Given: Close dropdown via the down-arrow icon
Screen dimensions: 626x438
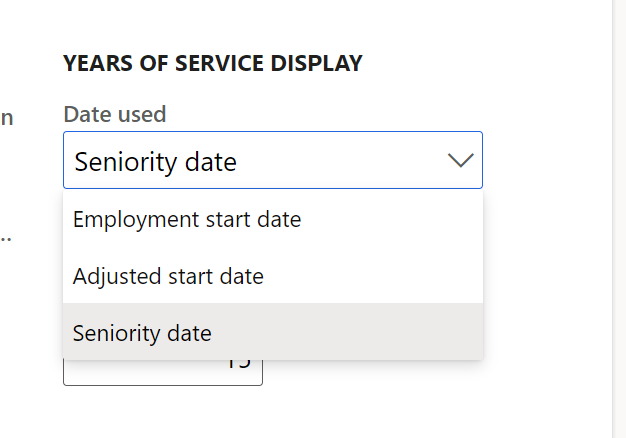Looking at the screenshot, I should pyautogui.click(x=460, y=161).
